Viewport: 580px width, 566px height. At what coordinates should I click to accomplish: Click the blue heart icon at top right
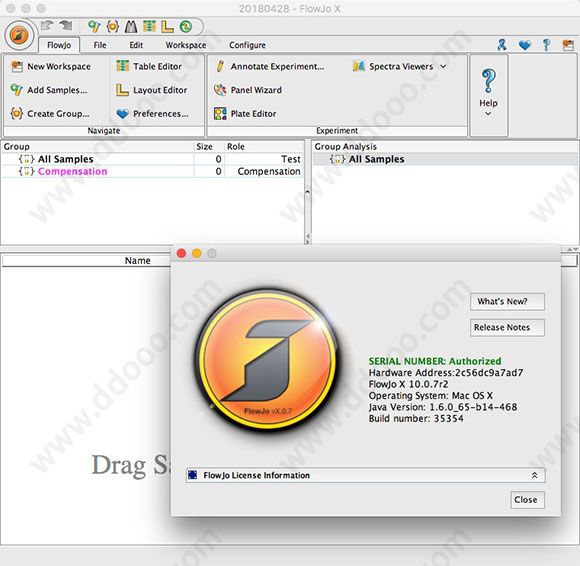525,45
